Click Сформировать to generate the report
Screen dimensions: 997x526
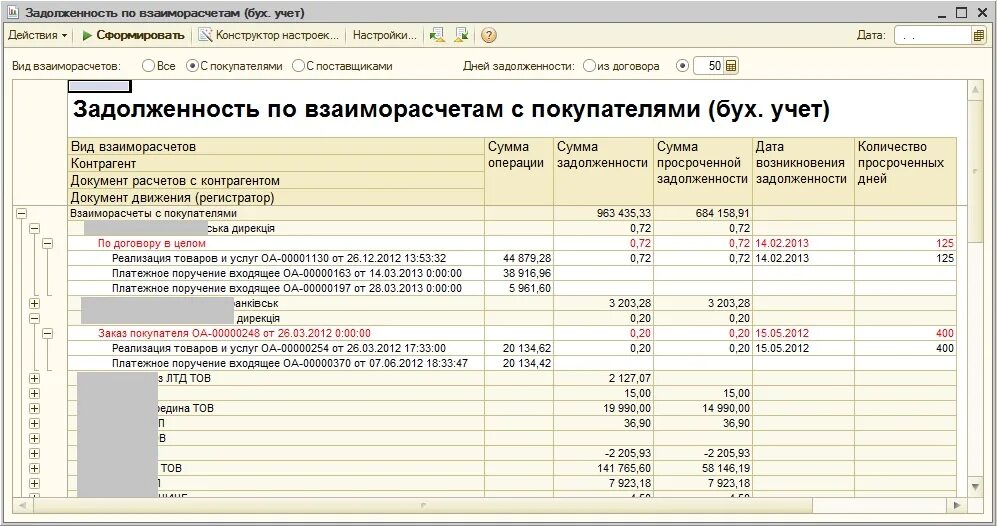[134, 36]
